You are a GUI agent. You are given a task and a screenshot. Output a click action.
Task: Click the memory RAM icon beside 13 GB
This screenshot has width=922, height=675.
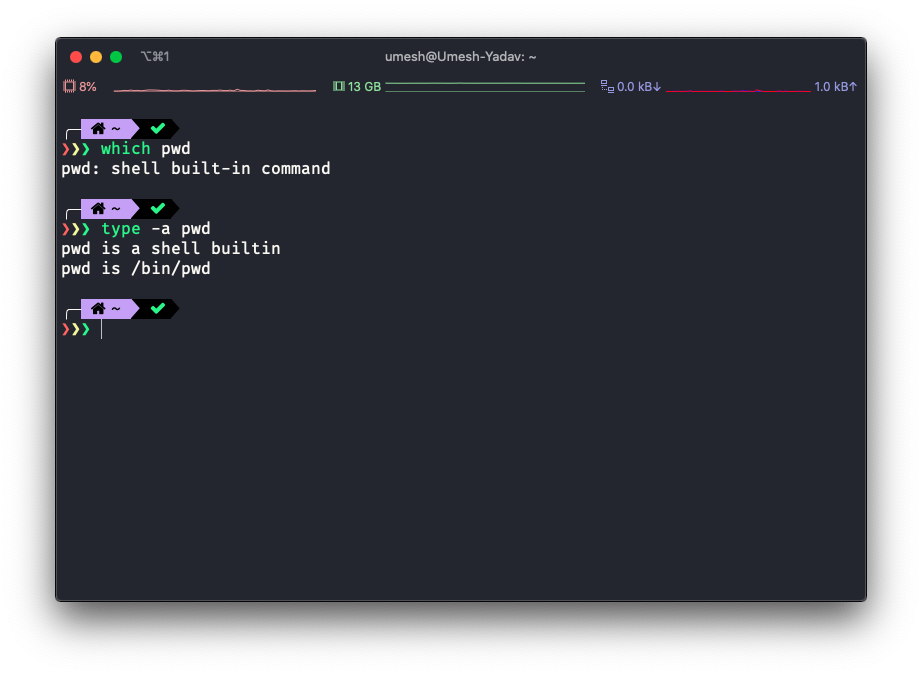338,87
